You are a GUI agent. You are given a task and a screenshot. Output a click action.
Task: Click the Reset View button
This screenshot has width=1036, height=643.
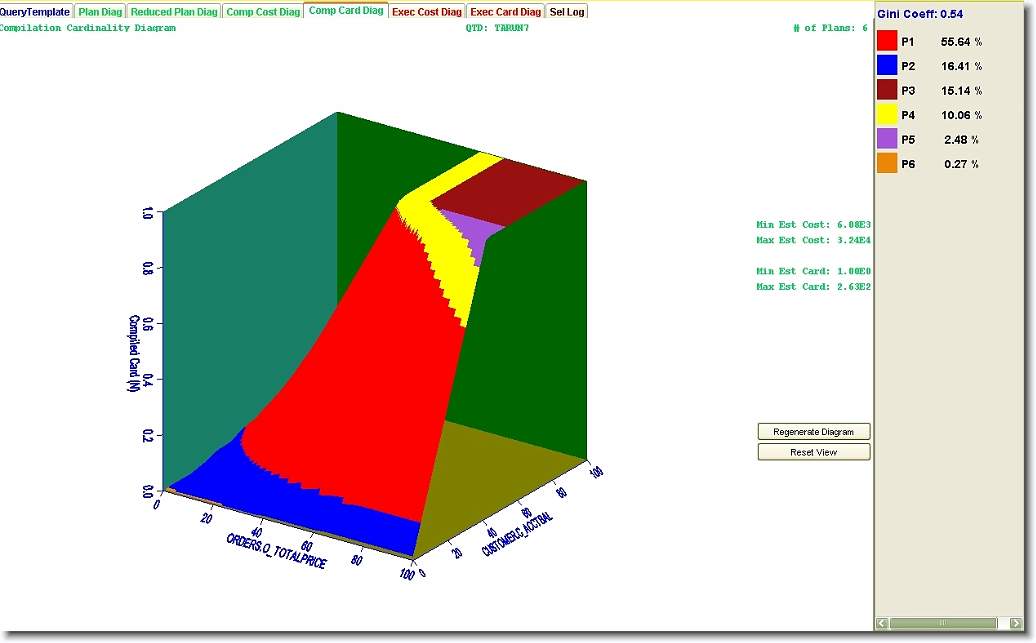[814, 452]
